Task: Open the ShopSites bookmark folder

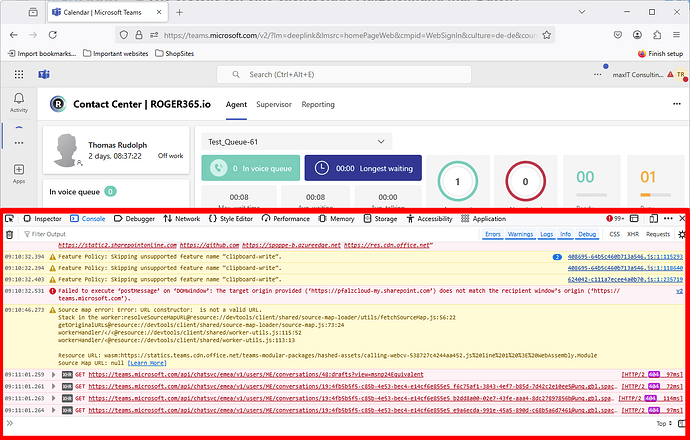Action: (175, 53)
